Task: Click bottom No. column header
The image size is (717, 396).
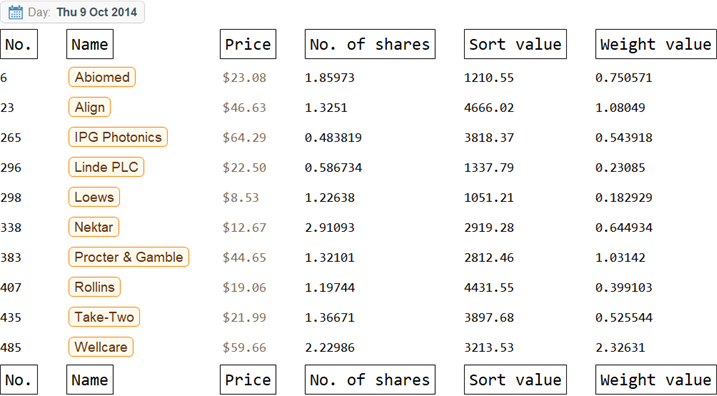Action: point(19,380)
